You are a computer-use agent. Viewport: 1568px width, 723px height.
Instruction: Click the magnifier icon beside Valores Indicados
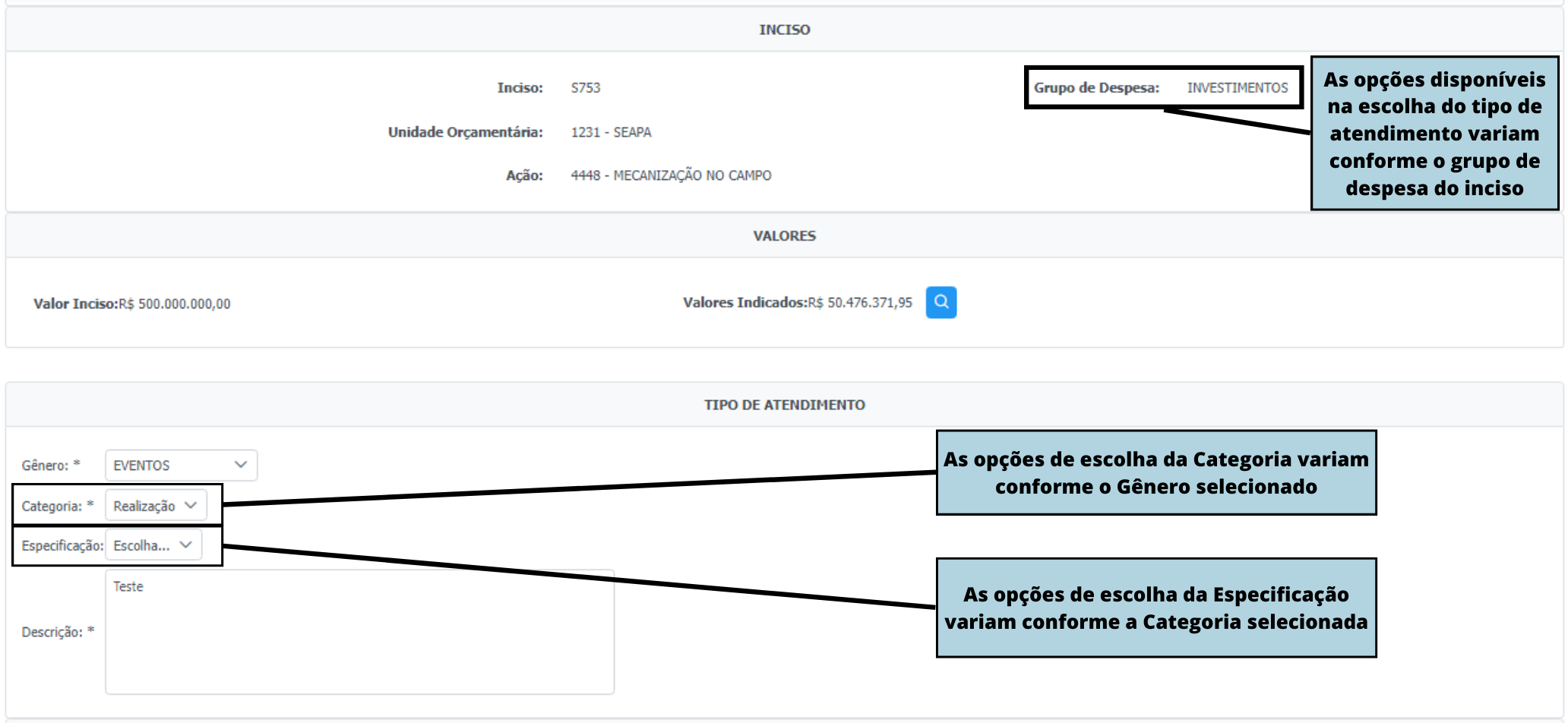[x=940, y=302]
